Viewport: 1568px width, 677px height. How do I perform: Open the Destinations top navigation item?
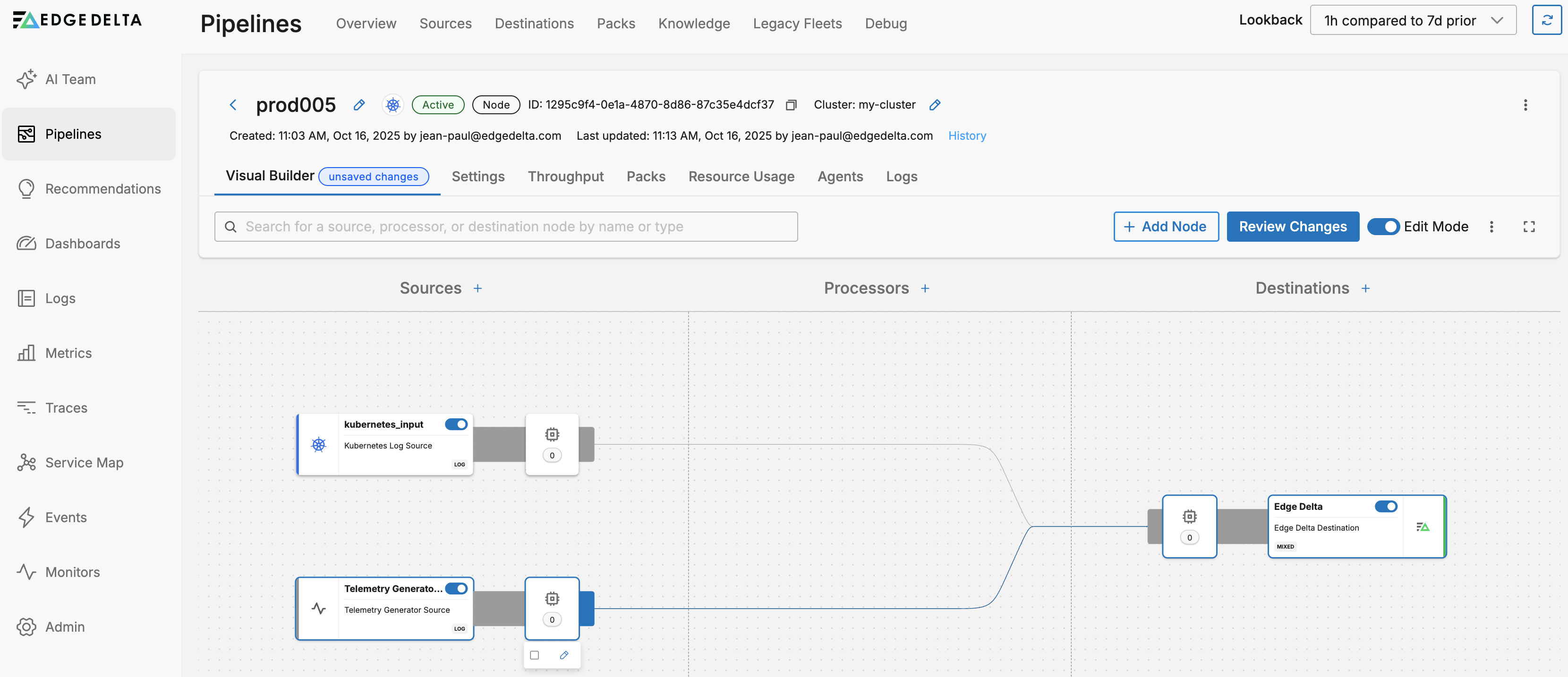pos(533,24)
